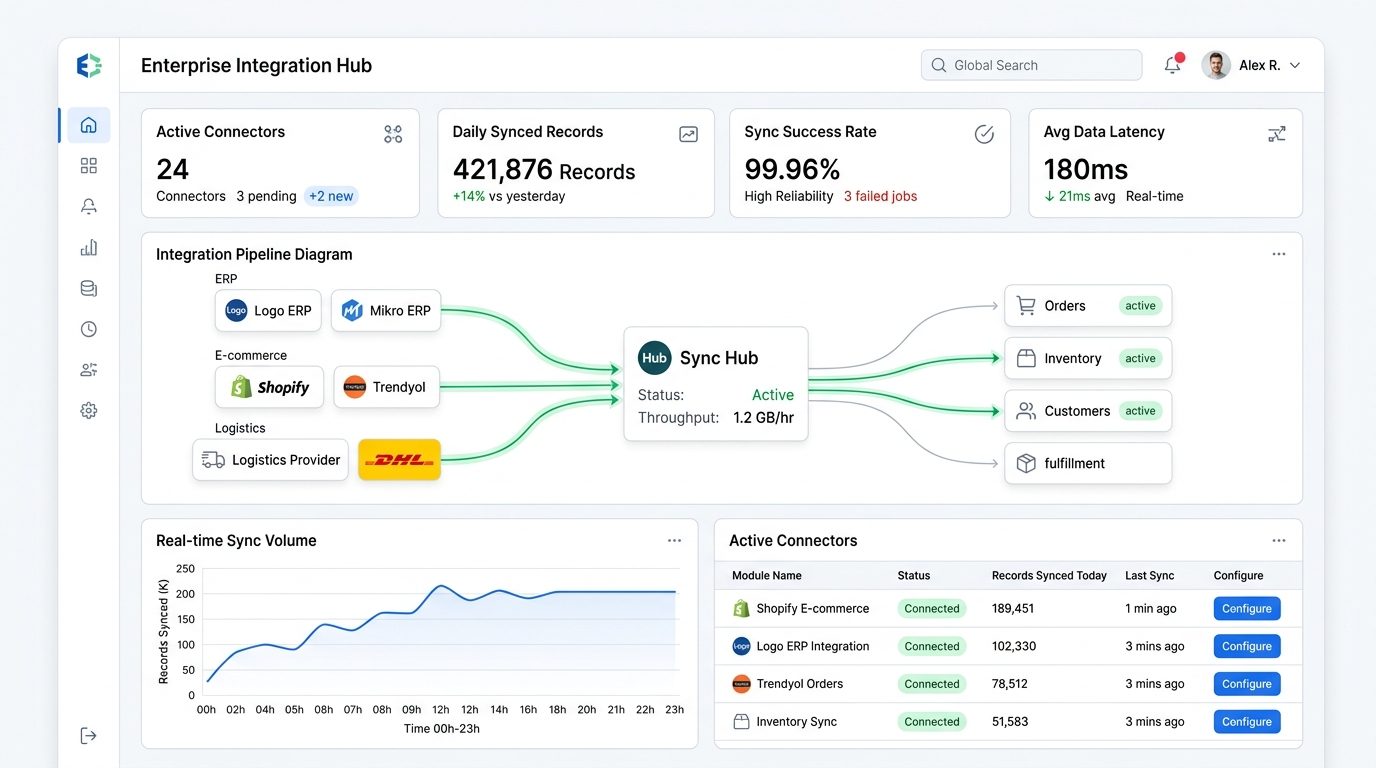This screenshot has width=1376, height=768.
Task: Open Real-time Sync Volume more options menu
Action: 674,540
